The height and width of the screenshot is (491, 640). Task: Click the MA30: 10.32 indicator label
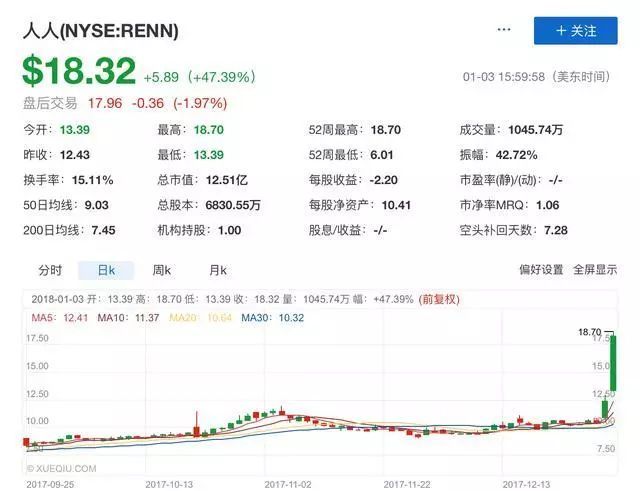pos(273,318)
